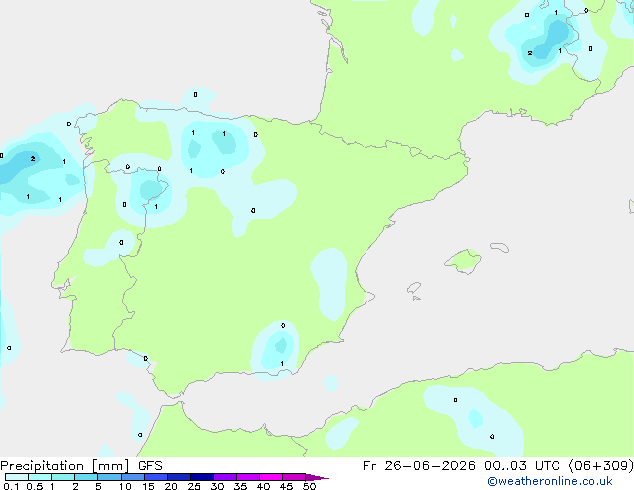Viewport: 634px width, 490px height.
Task: Click the 20–25 mm dark blue swatch
Action: [179, 477]
